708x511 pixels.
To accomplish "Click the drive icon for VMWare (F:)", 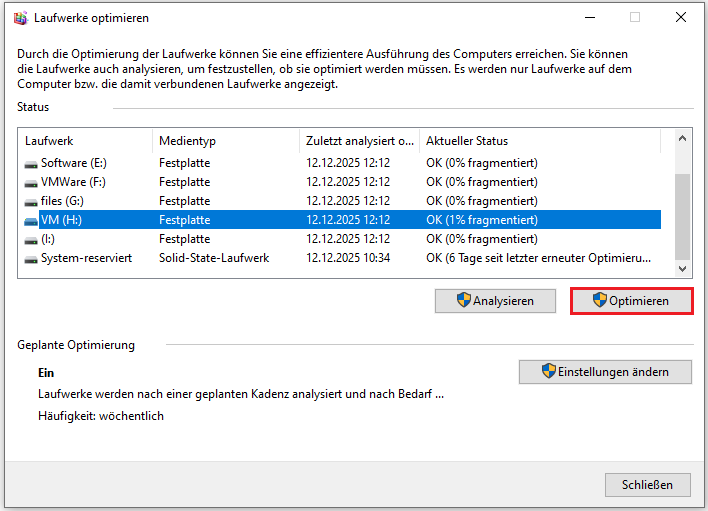I will [31, 183].
